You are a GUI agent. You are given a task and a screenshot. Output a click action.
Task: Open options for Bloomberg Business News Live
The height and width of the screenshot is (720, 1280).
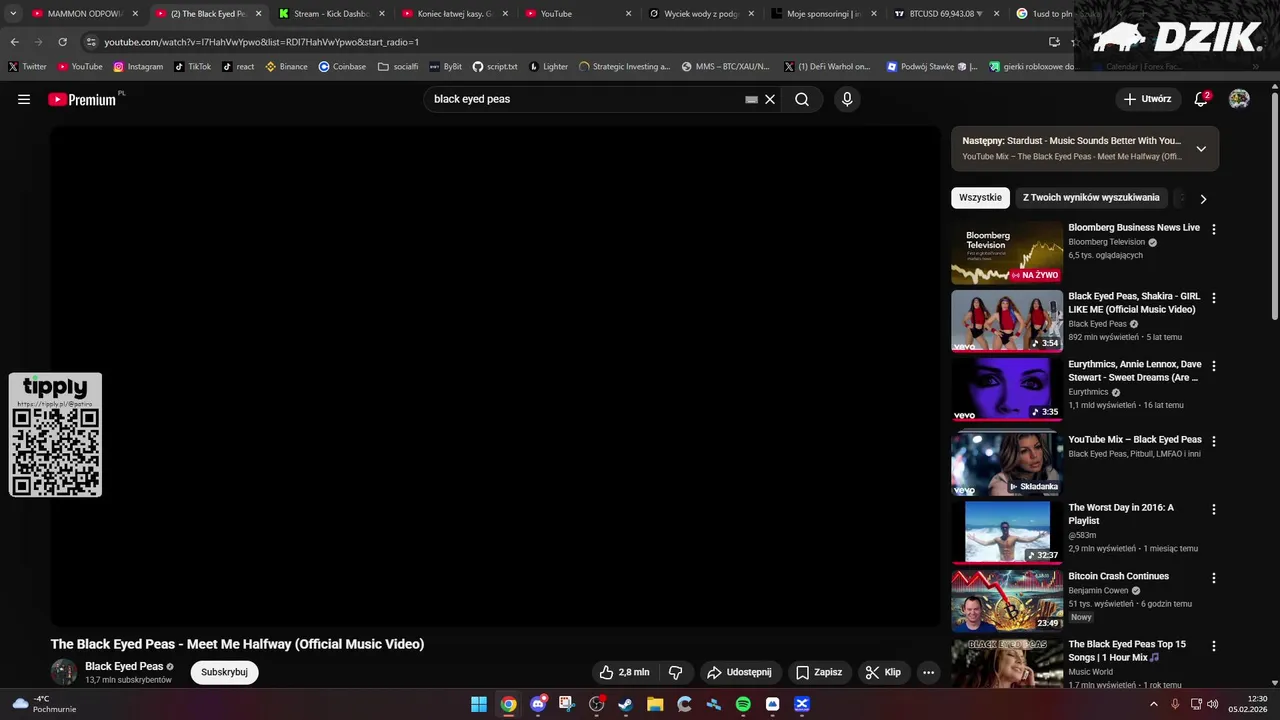[1214, 229]
